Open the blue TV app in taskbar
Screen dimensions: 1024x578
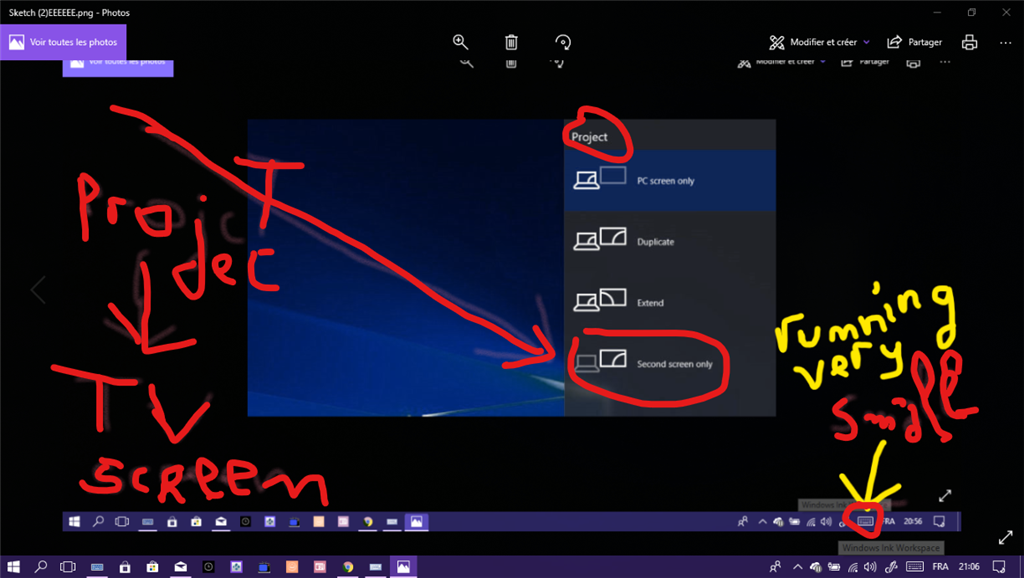[264, 567]
